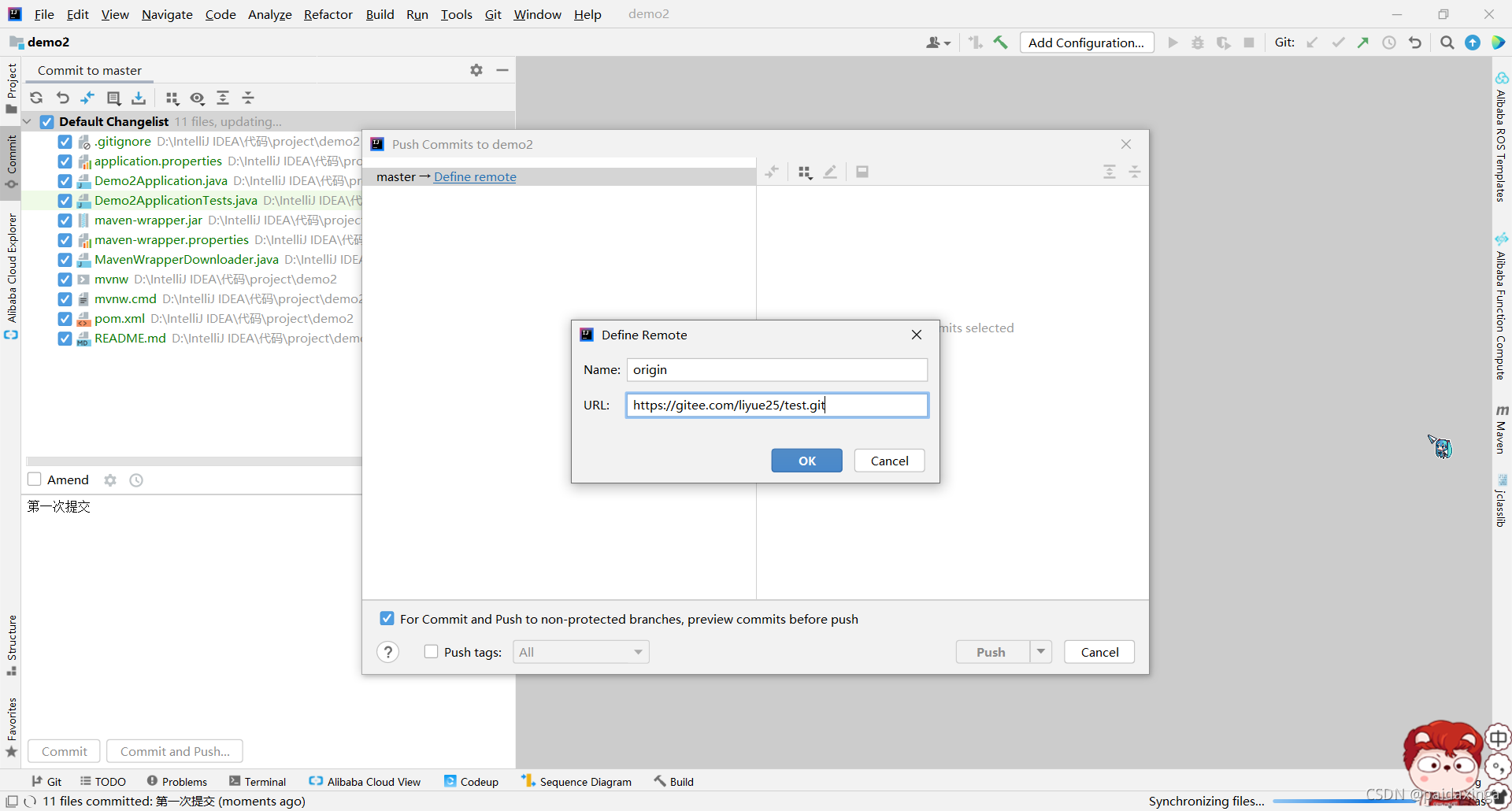Click Git Rollback icon in main toolbar
This screenshot has height=811, width=1512.
coord(1415,43)
